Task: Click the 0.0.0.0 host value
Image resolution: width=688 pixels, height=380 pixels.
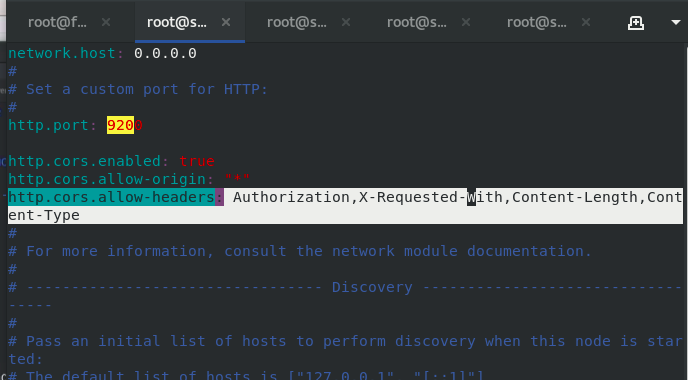Action: coord(165,53)
